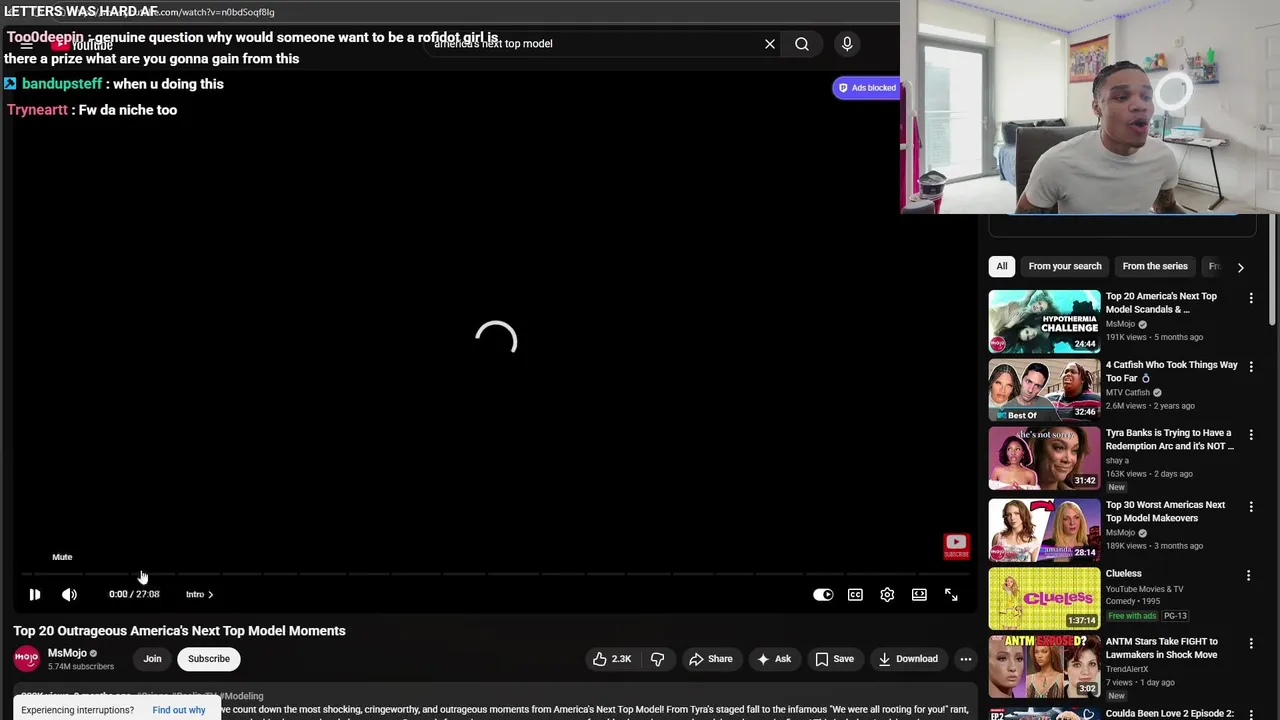Start voice search with the microphone icon
This screenshot has width=1280, height=720.
847,44
